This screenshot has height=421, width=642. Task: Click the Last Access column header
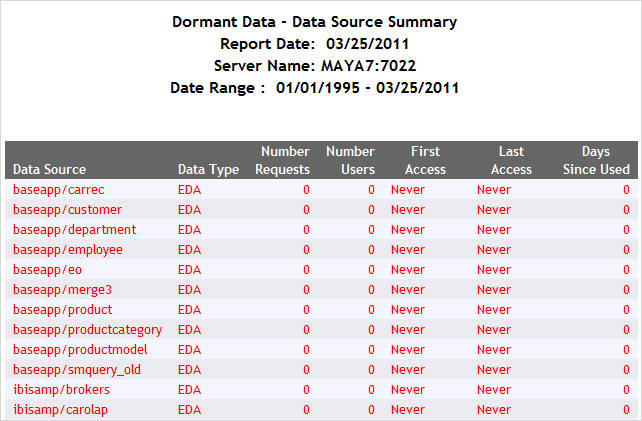[511, 161]
